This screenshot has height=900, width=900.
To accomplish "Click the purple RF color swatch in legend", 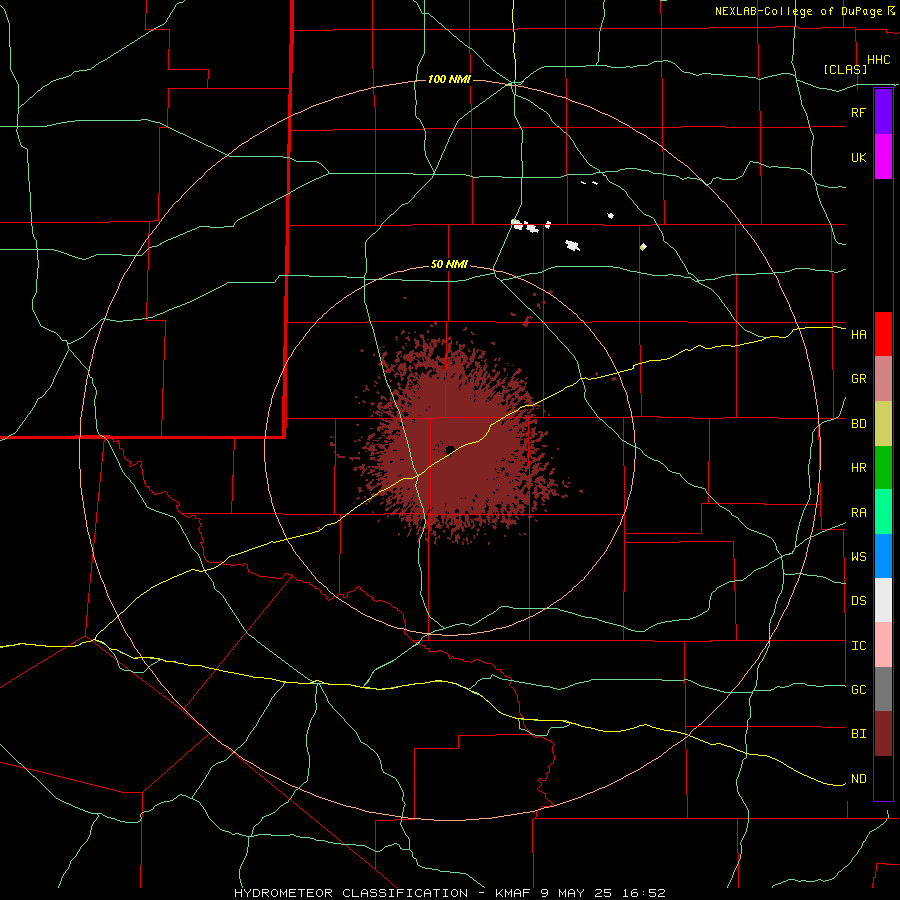I will click(x=883, y=112).
